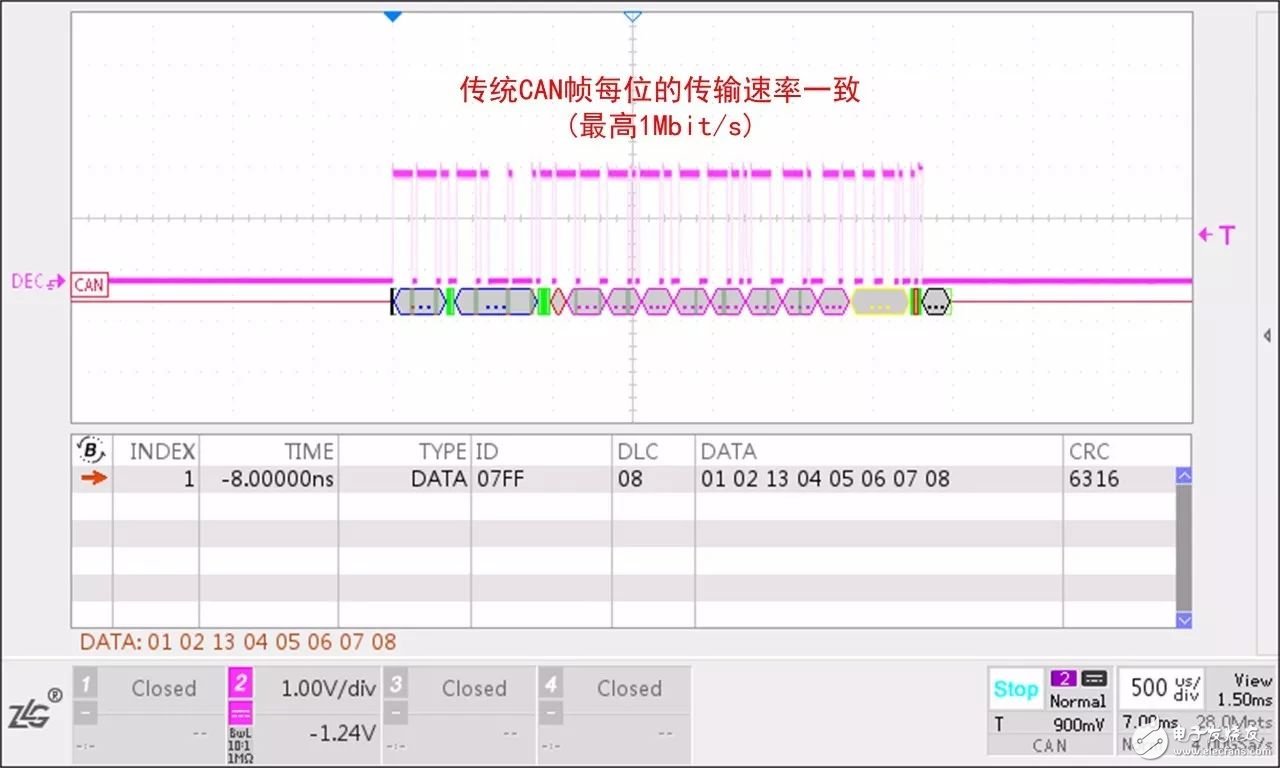Click the trigger coupling icon beside Normal
This screenshot has height=768, width=1280.
(x=1094, y=679)
